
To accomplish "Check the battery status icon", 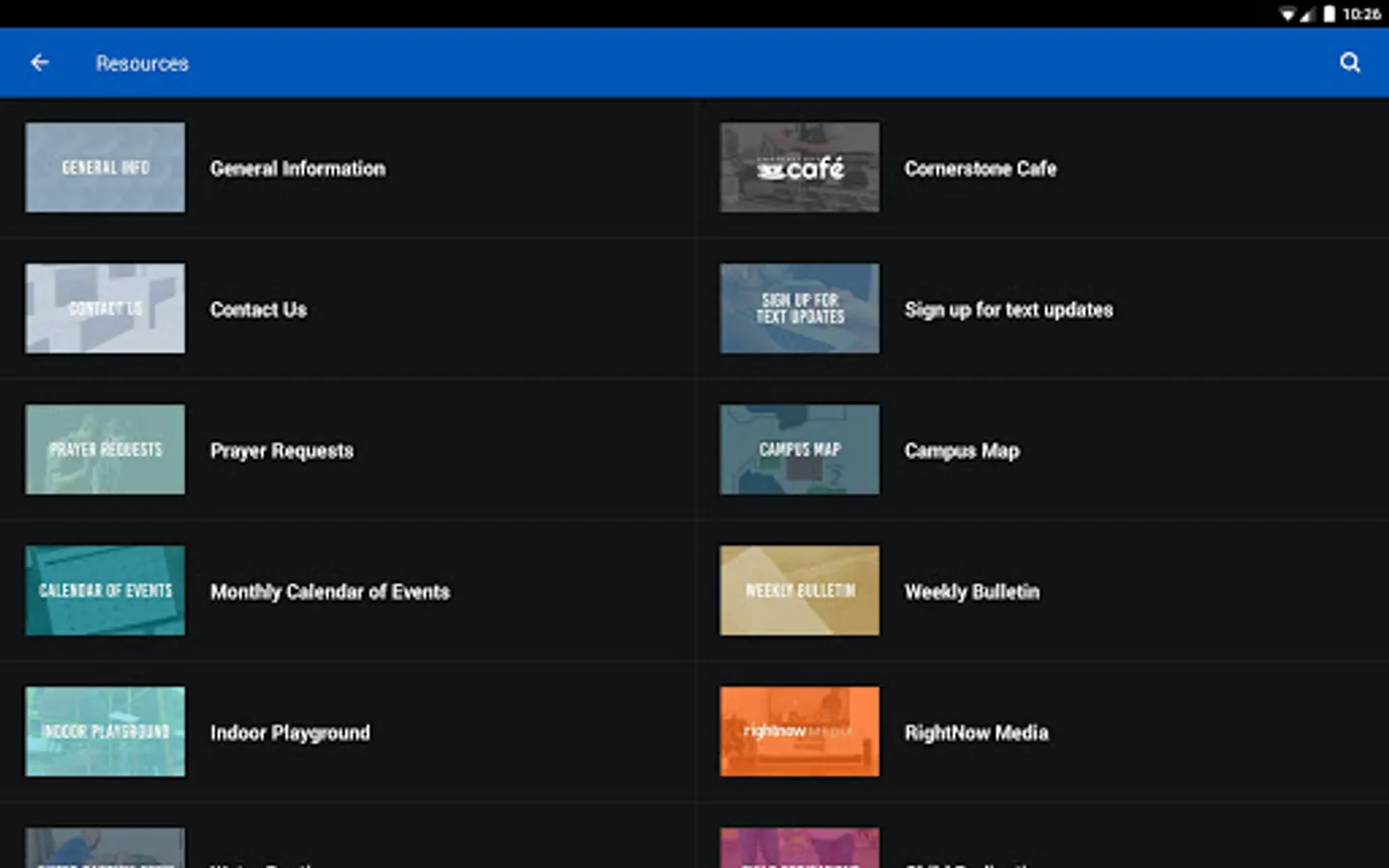I will pos(1329,14).
